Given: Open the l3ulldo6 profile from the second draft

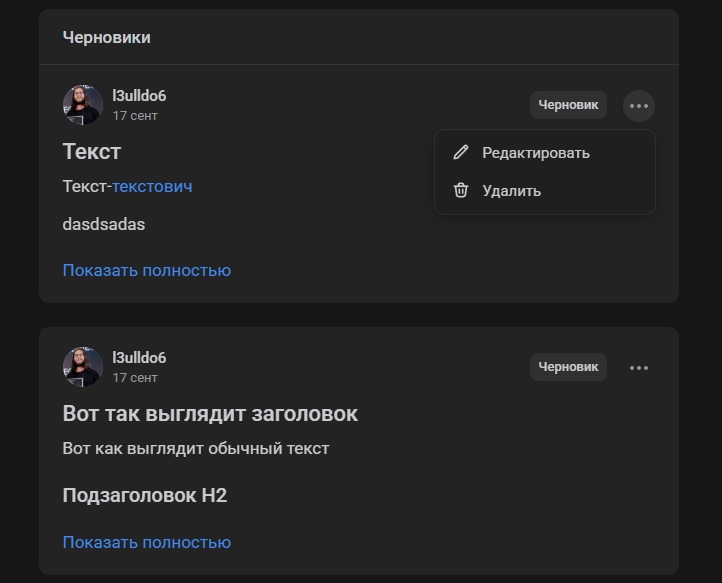Looking at the screenshot, I should click(x=139, y=358).
